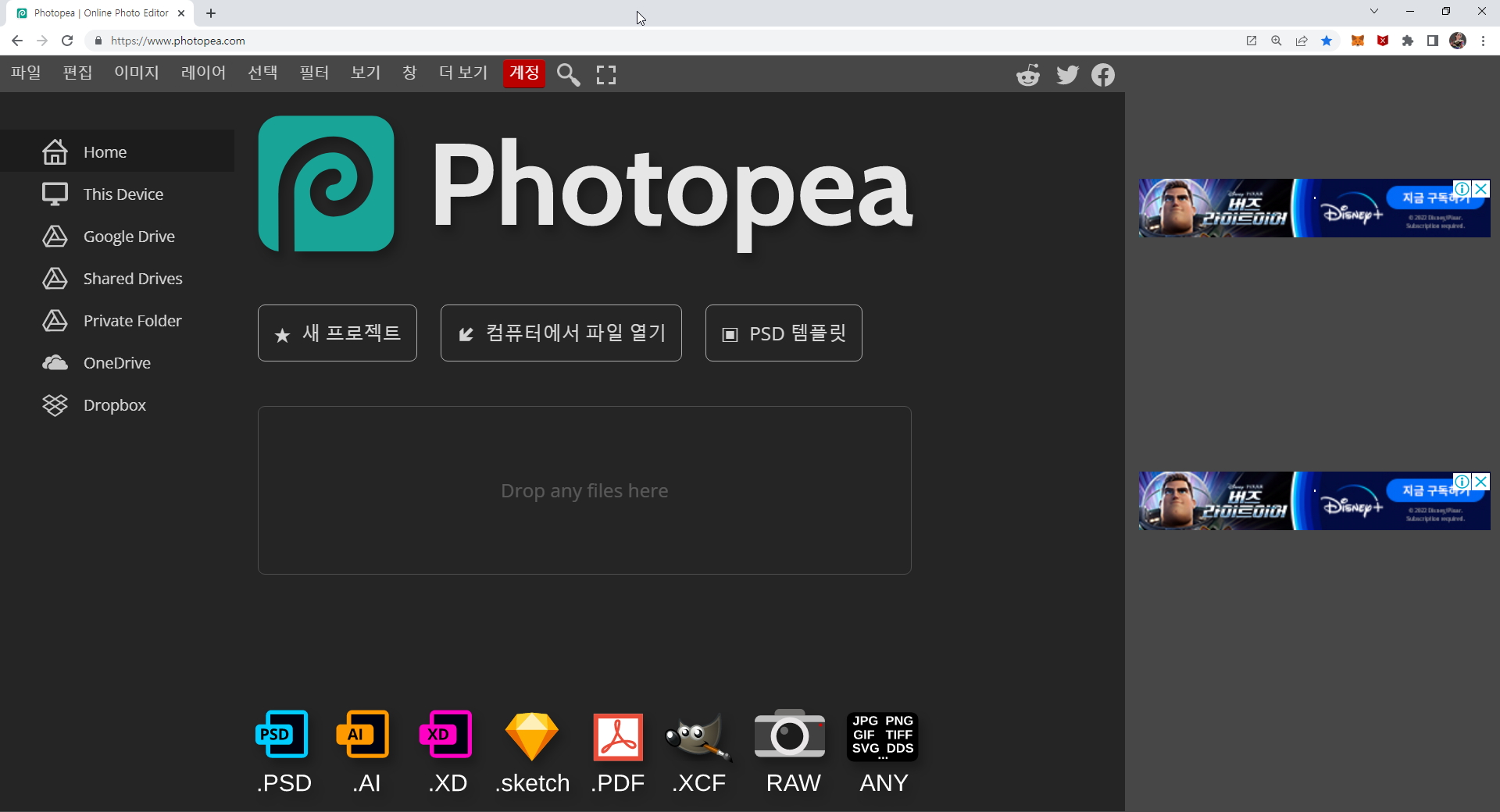Click the .AI format icon
This screenshot has width=1500, height=812.
(x=364, y=735)
